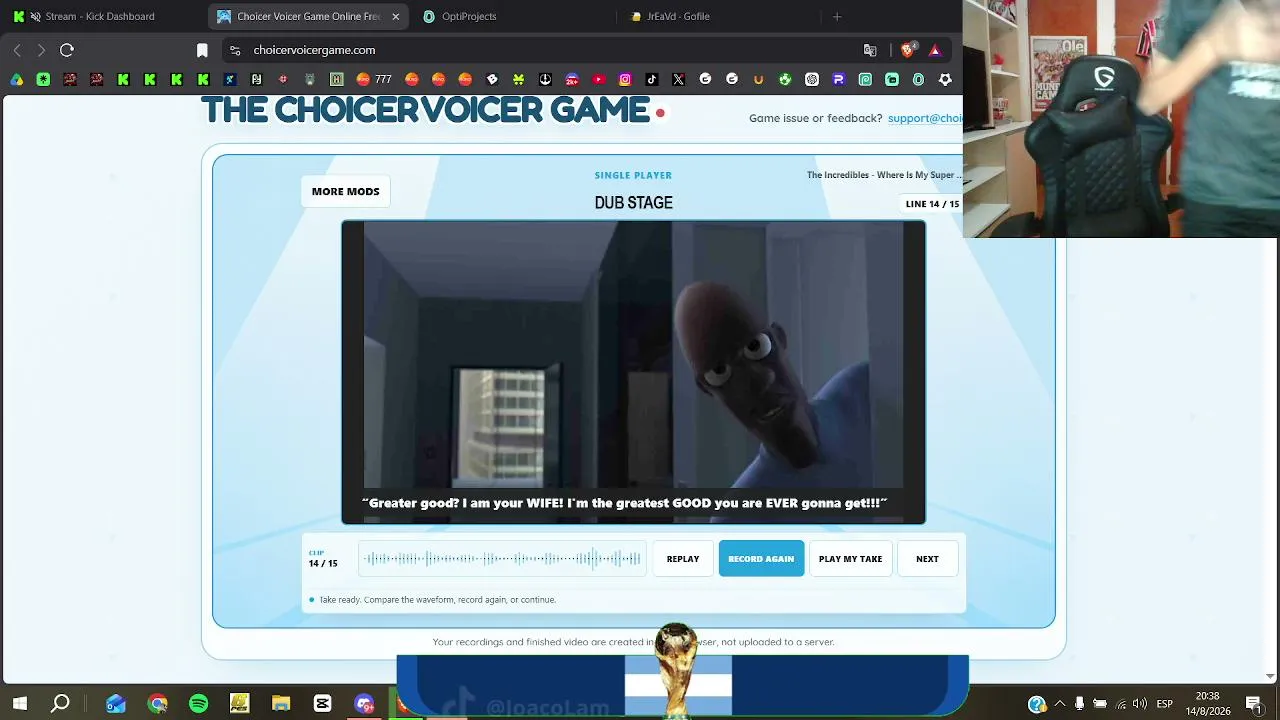Open the Instagram bookmark
1280x720 pixels.
coord(625,79)
